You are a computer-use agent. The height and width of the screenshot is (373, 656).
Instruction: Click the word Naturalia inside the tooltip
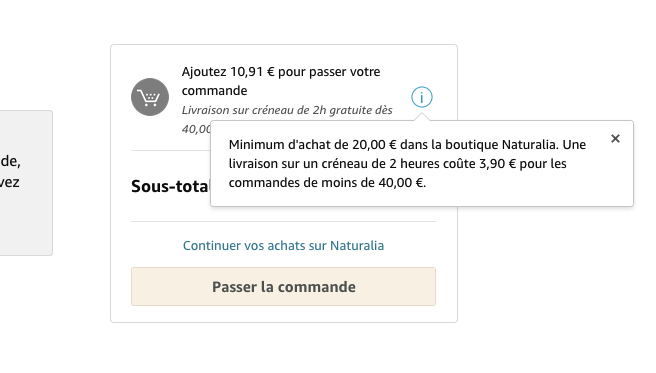pos(530,145)
